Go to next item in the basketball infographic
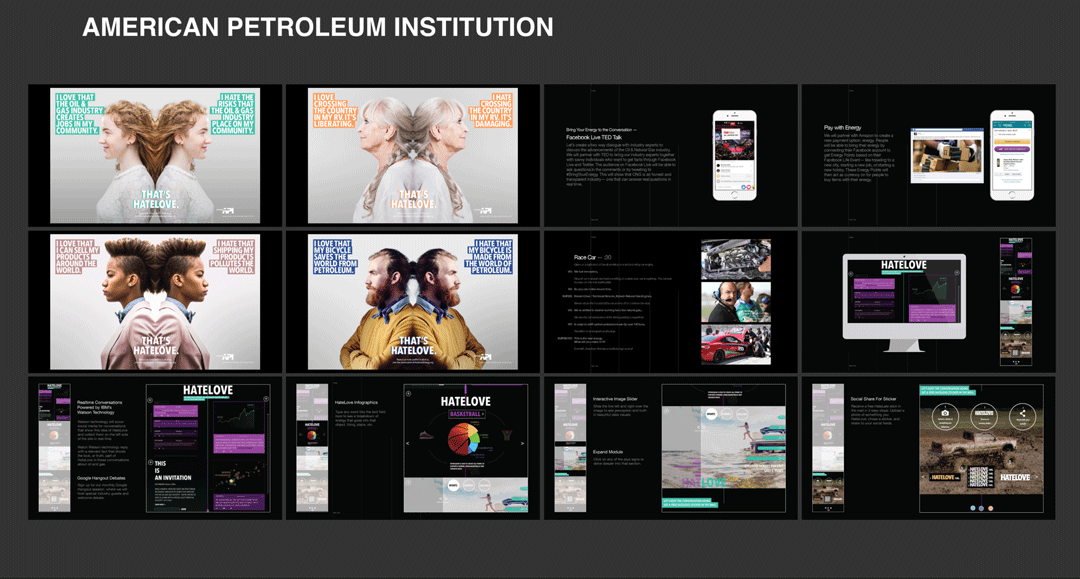Image resolution: width=1080 pixels, height=579 pixels. (522, 443)
